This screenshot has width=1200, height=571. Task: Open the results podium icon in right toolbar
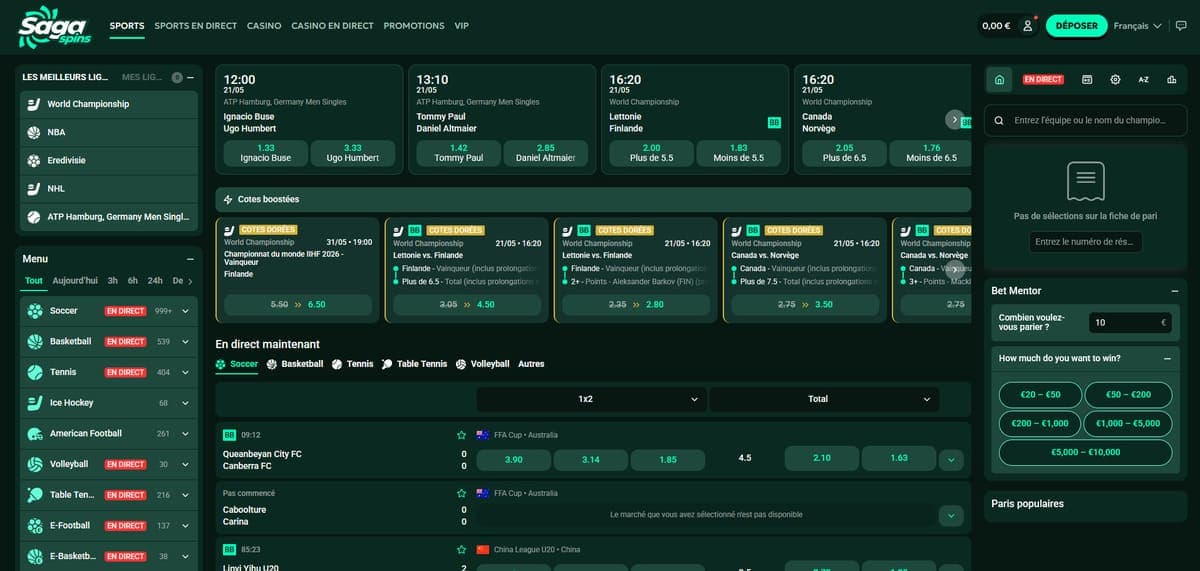coord(1171,79)
